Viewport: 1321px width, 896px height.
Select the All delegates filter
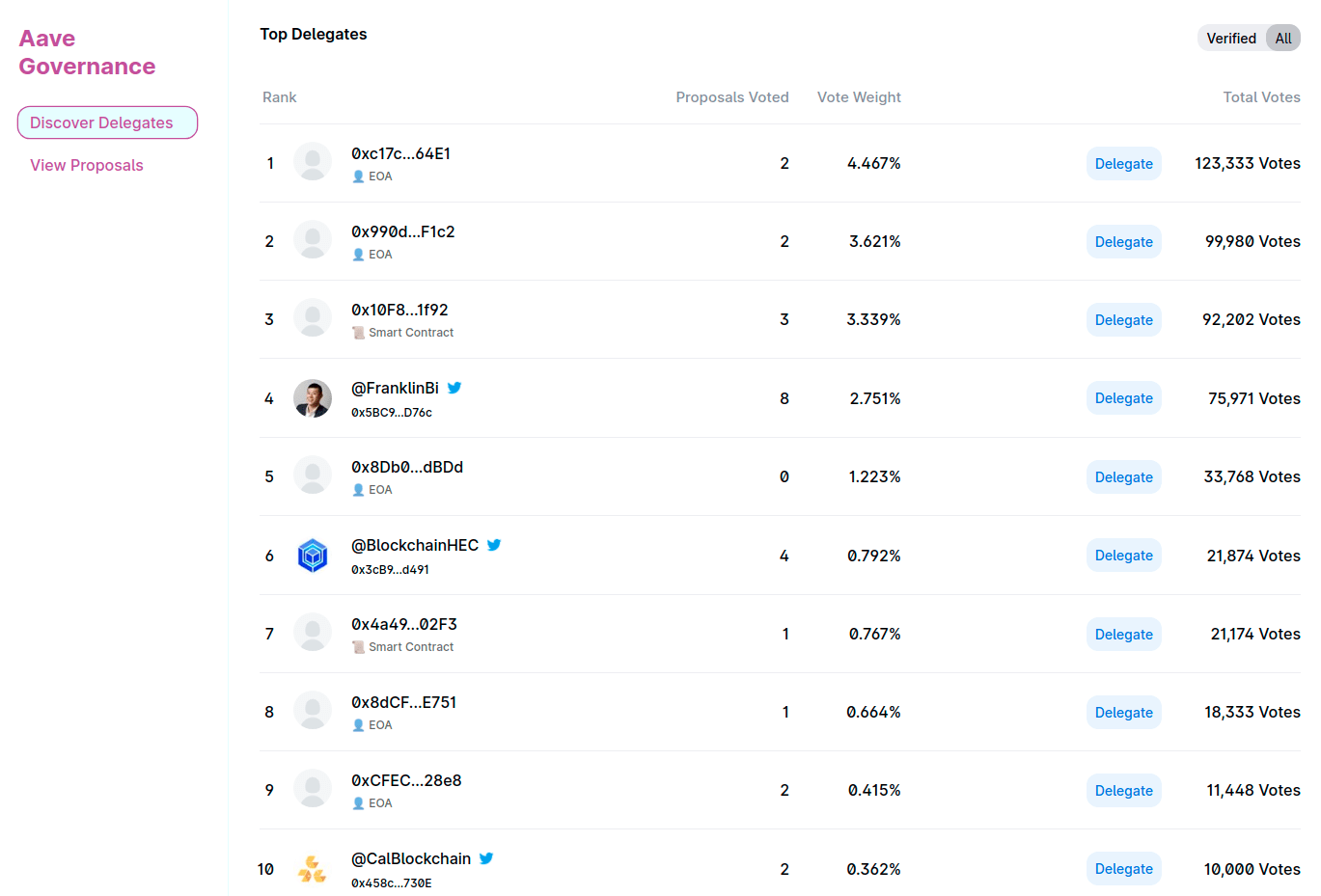pos(1282,39)
